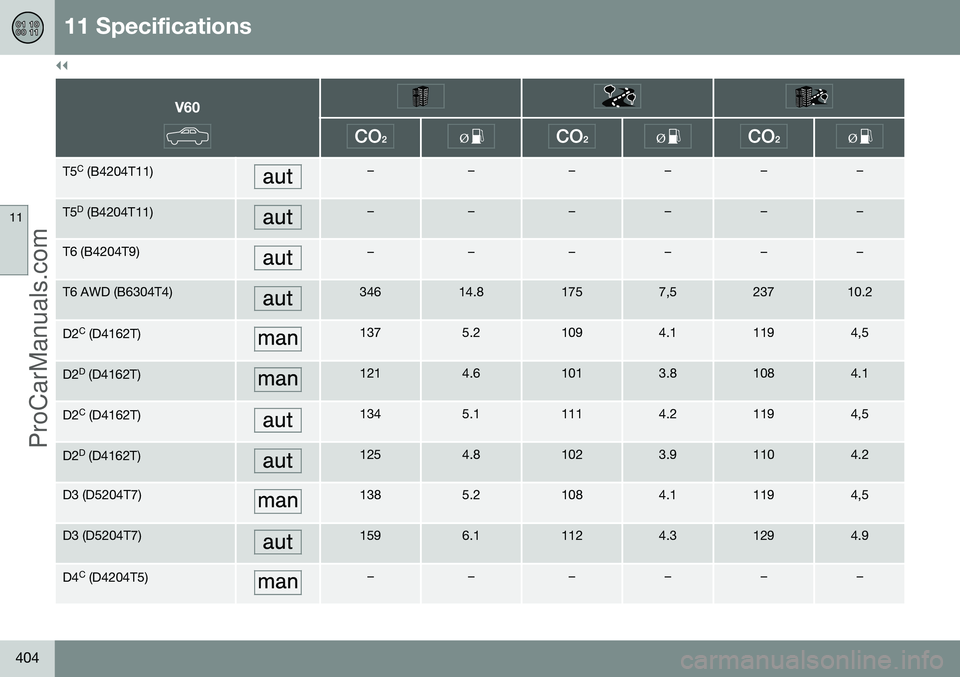The image size is (960, 677).
Task: Click the extra-urban CO2 value 102
Action: pyautogui.click(x=572, y=455)
